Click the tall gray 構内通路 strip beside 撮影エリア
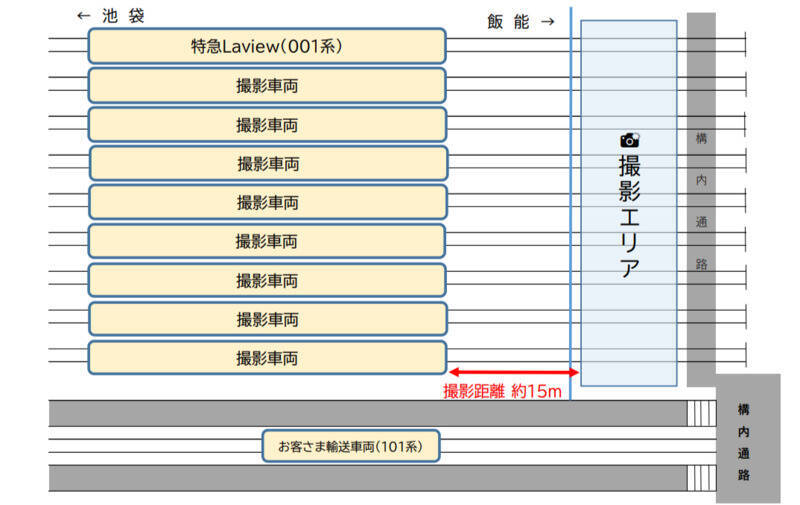 [x=701, y=200]
